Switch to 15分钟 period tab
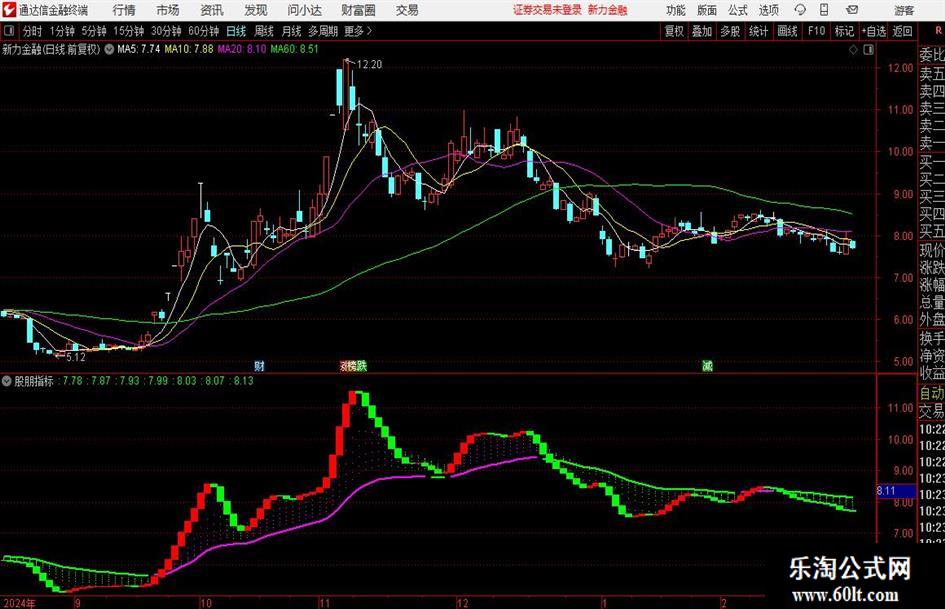Screen dimensions: 945x609 point(128,31)
